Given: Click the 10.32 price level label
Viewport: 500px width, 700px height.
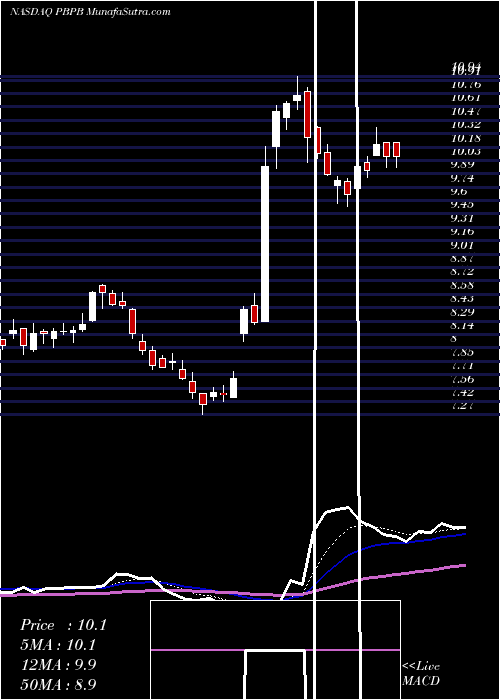Looking at the screenshot, I should (x=466, y=125).
